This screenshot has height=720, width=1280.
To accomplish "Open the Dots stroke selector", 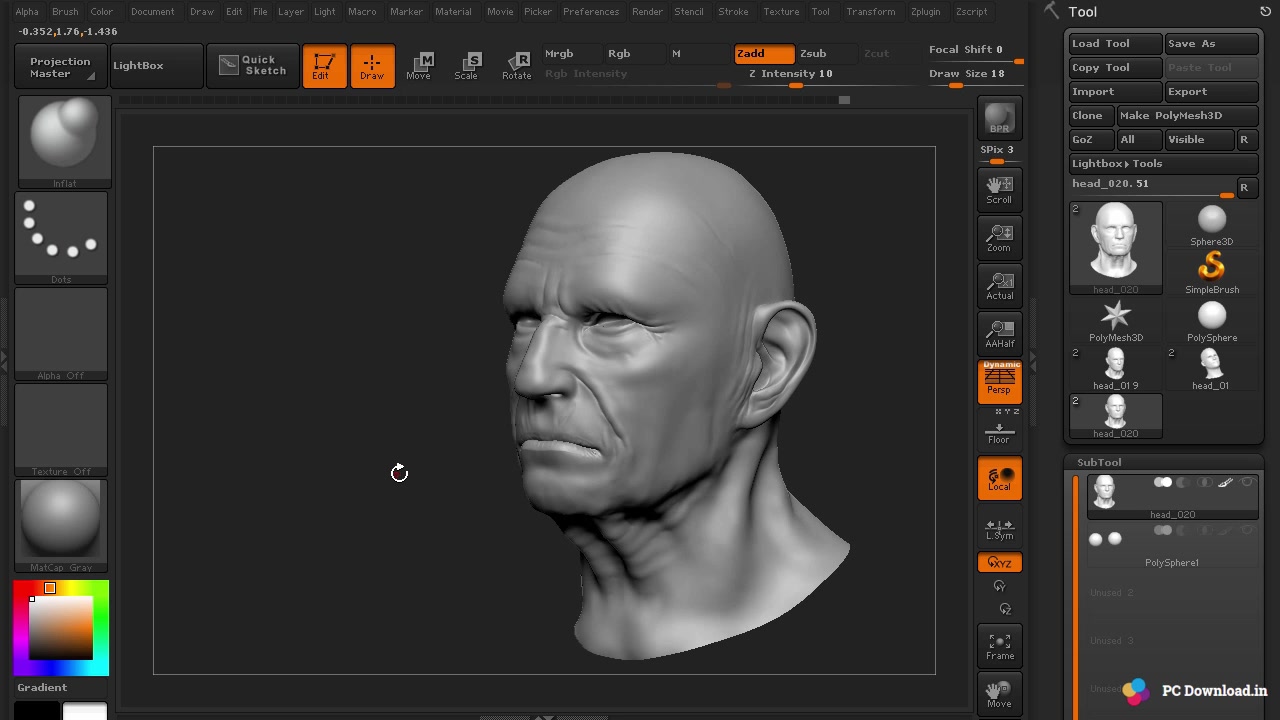I will (61, 238).
